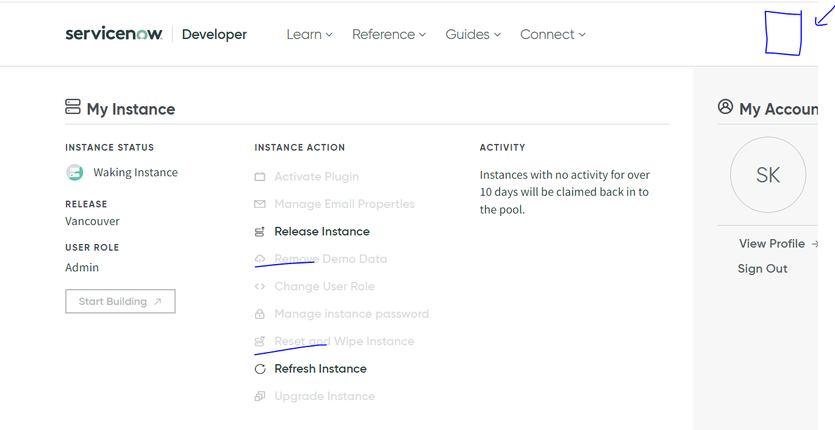Viewport: 835px width, 430px height.
Task: Click the Waking Instance status icon
Action: pos(75,173)
